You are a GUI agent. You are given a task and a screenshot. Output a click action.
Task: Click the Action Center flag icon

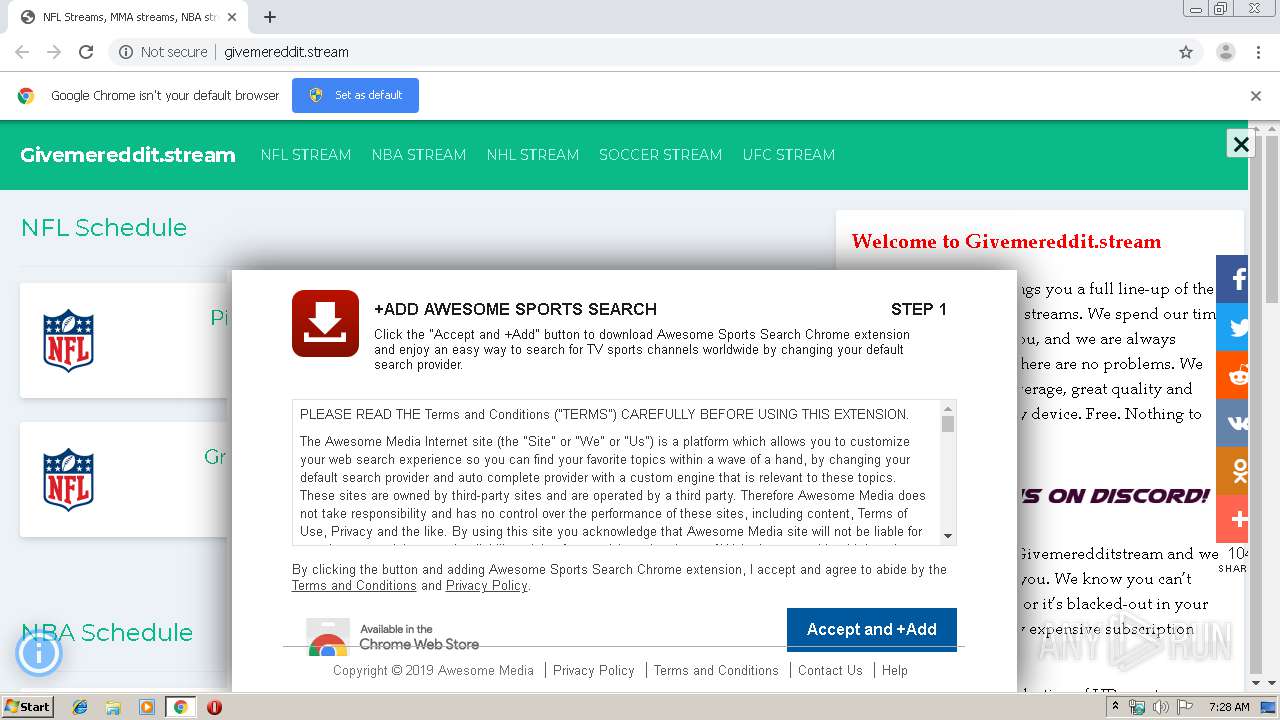click(1184, 707)
